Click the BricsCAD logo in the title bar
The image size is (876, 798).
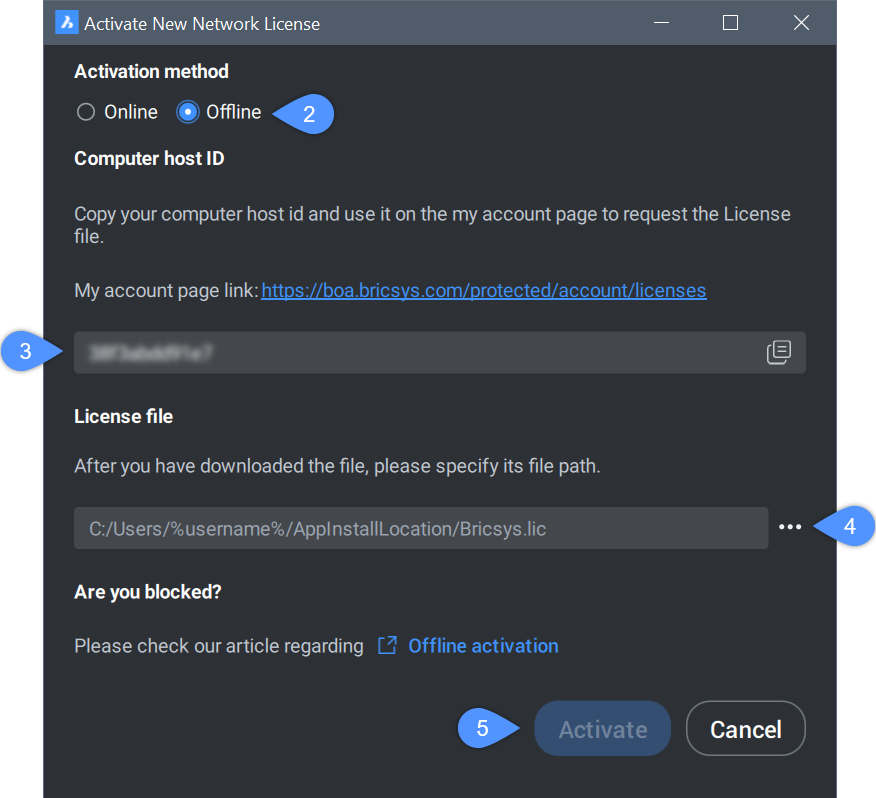tap(66, 23)
